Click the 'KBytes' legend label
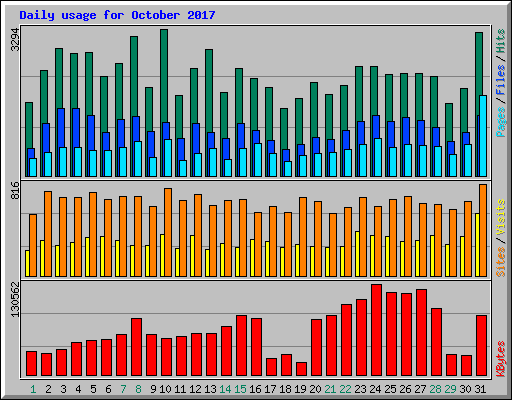 click(501, 359)
